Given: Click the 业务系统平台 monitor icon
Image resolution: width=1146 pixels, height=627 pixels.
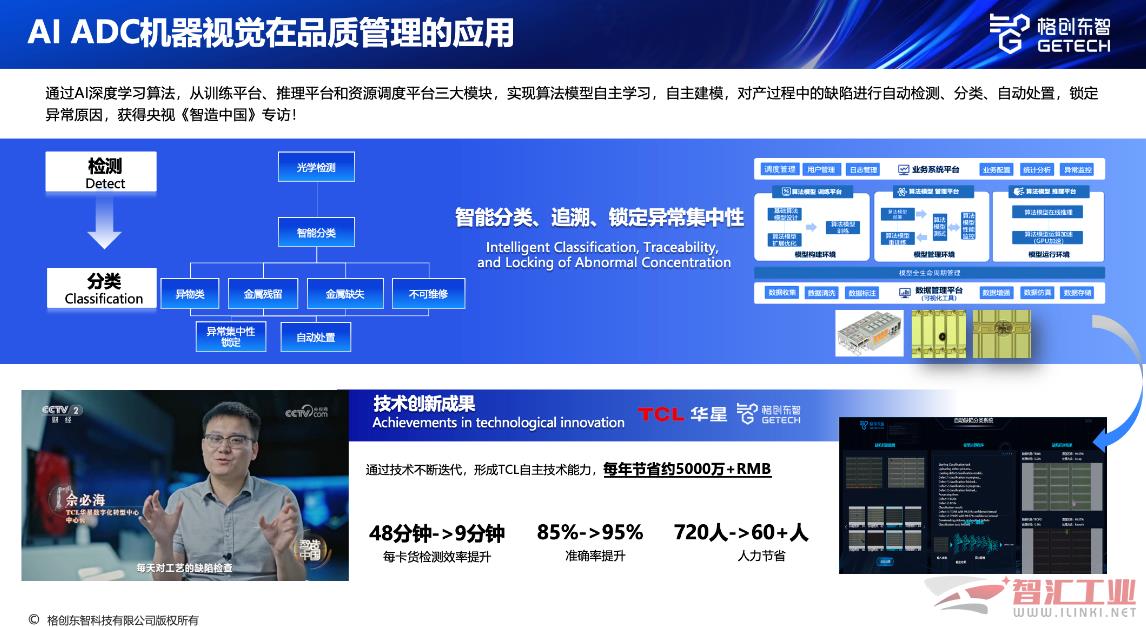Looking at the screenshot, I should (x=903, y=170).
